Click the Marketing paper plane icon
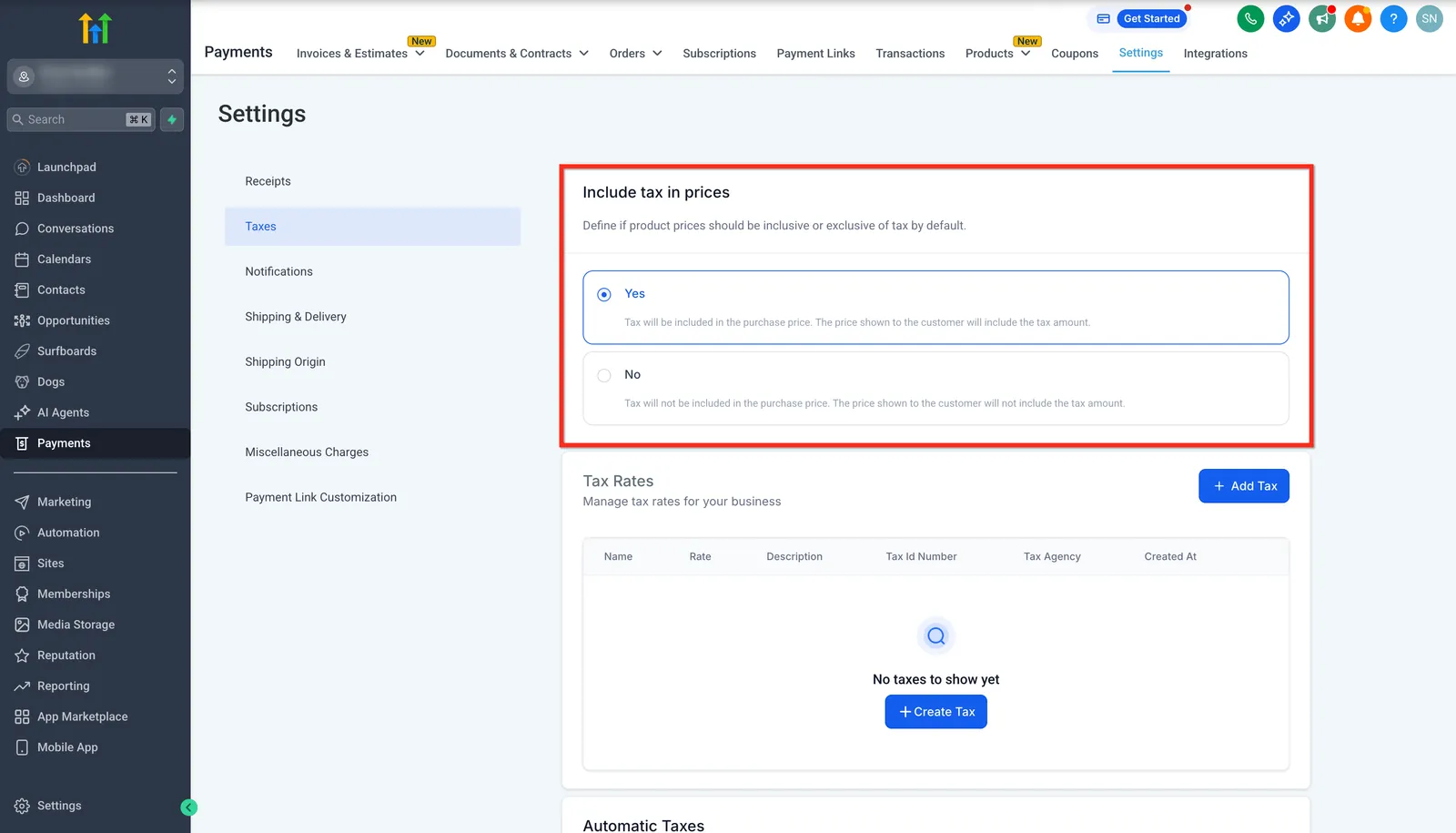The image size is (1456, 833). (22, 502)
